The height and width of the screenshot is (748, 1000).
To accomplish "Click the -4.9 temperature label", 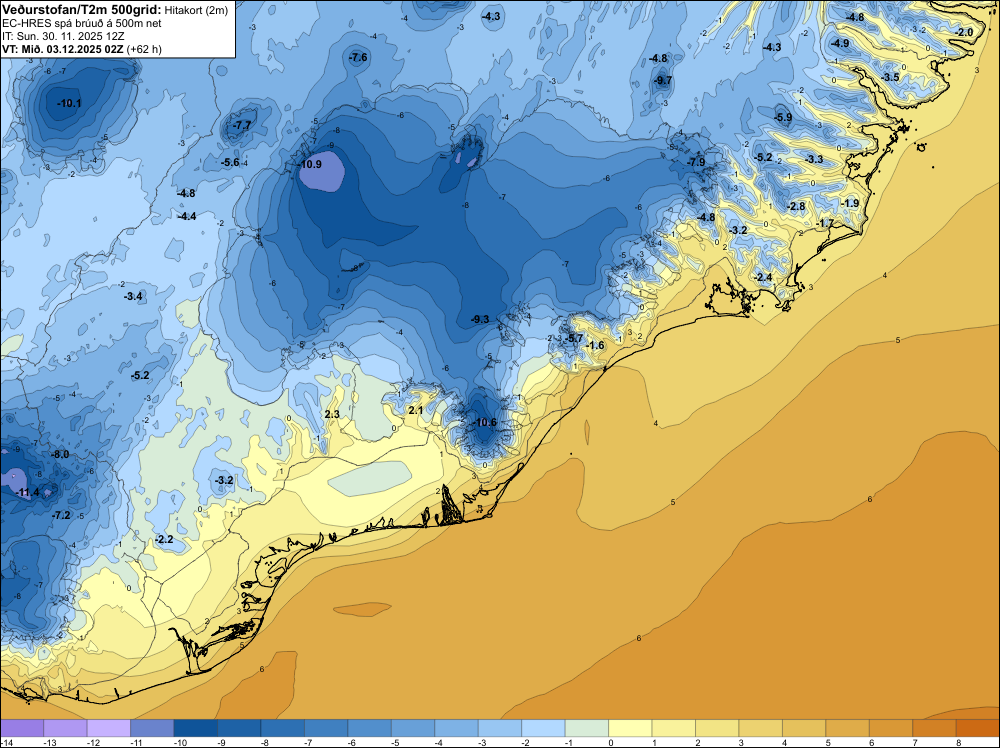I will click(840, 43).
